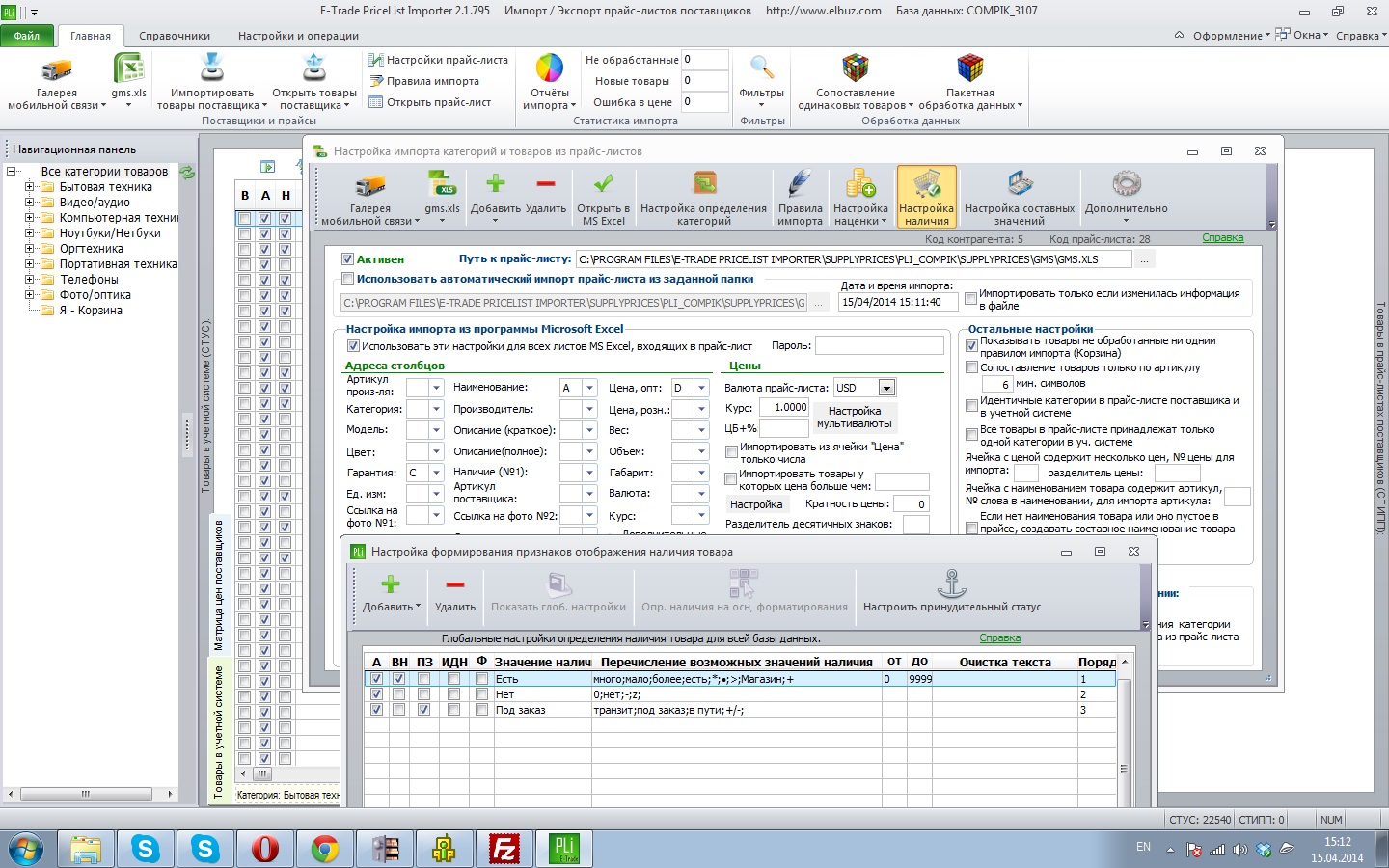Enable 'Идентичные категории в прайс-листе' checkbox
This screenshot has width=1389, height=868.
tap(972, 406)
